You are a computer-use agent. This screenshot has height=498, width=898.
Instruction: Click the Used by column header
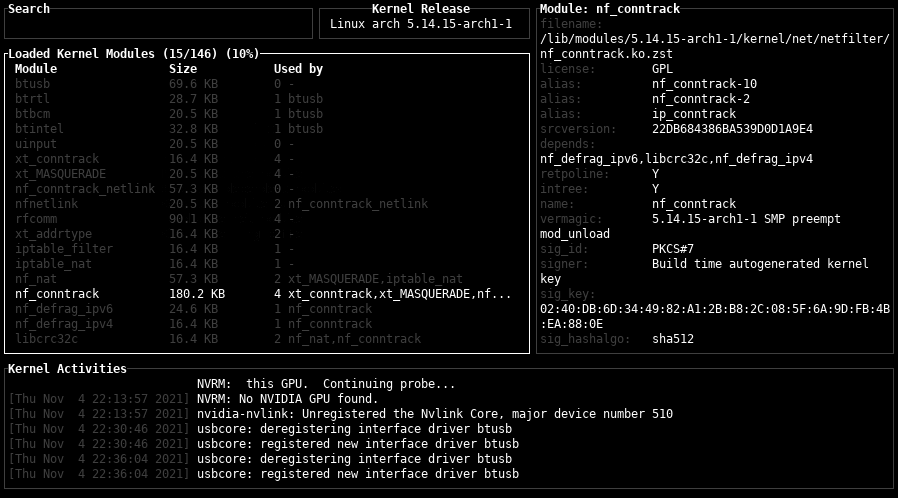[298, 69]
